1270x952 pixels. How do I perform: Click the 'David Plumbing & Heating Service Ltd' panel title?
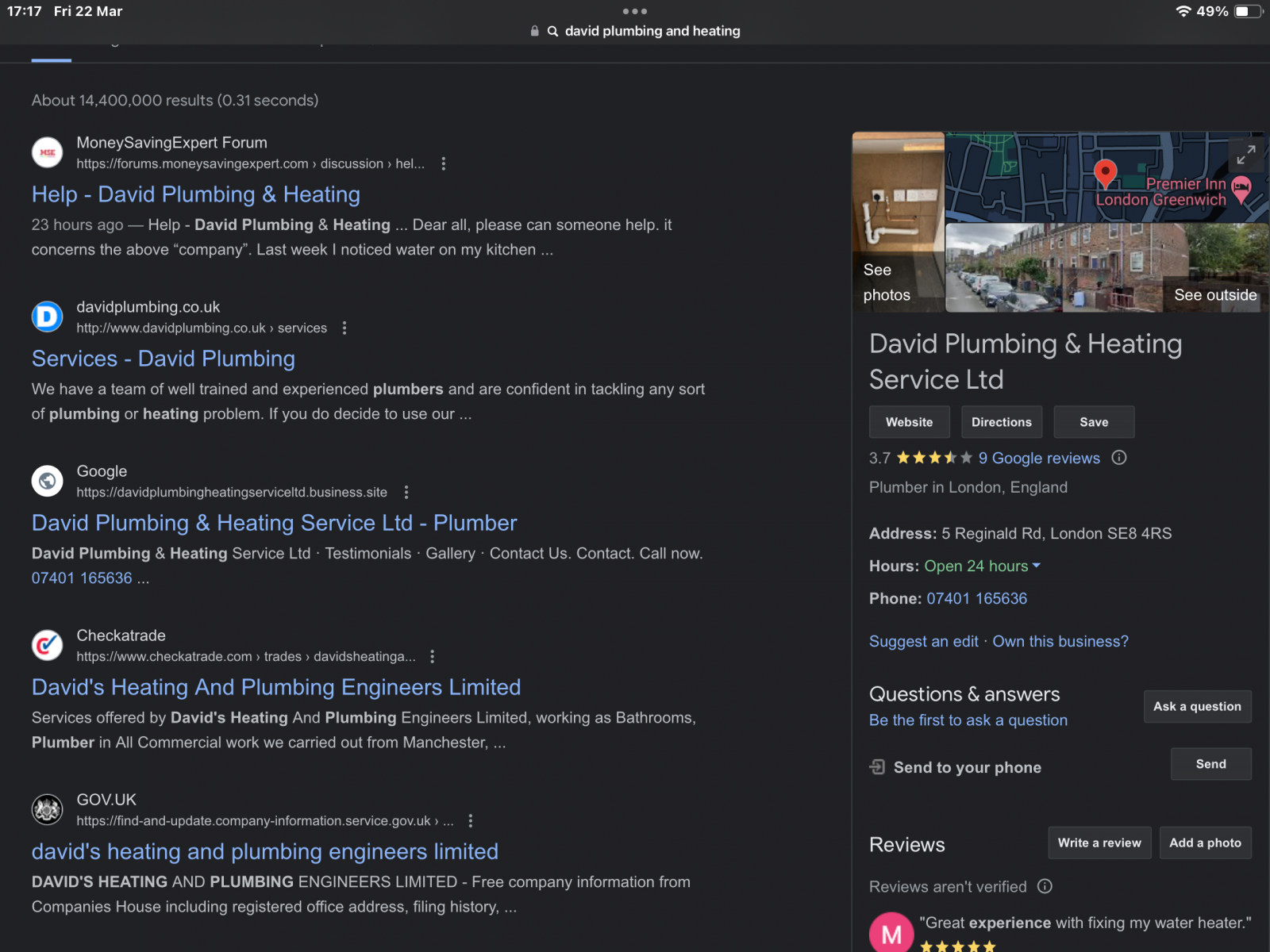pos(1026,362)
